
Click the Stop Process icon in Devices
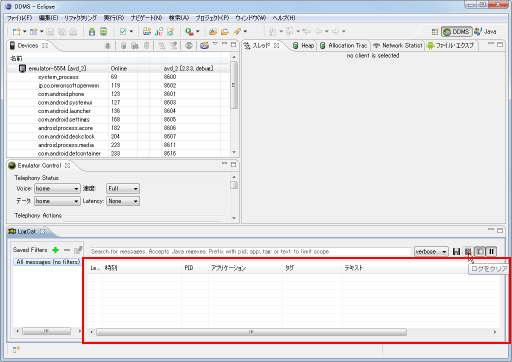click(189, 46)
